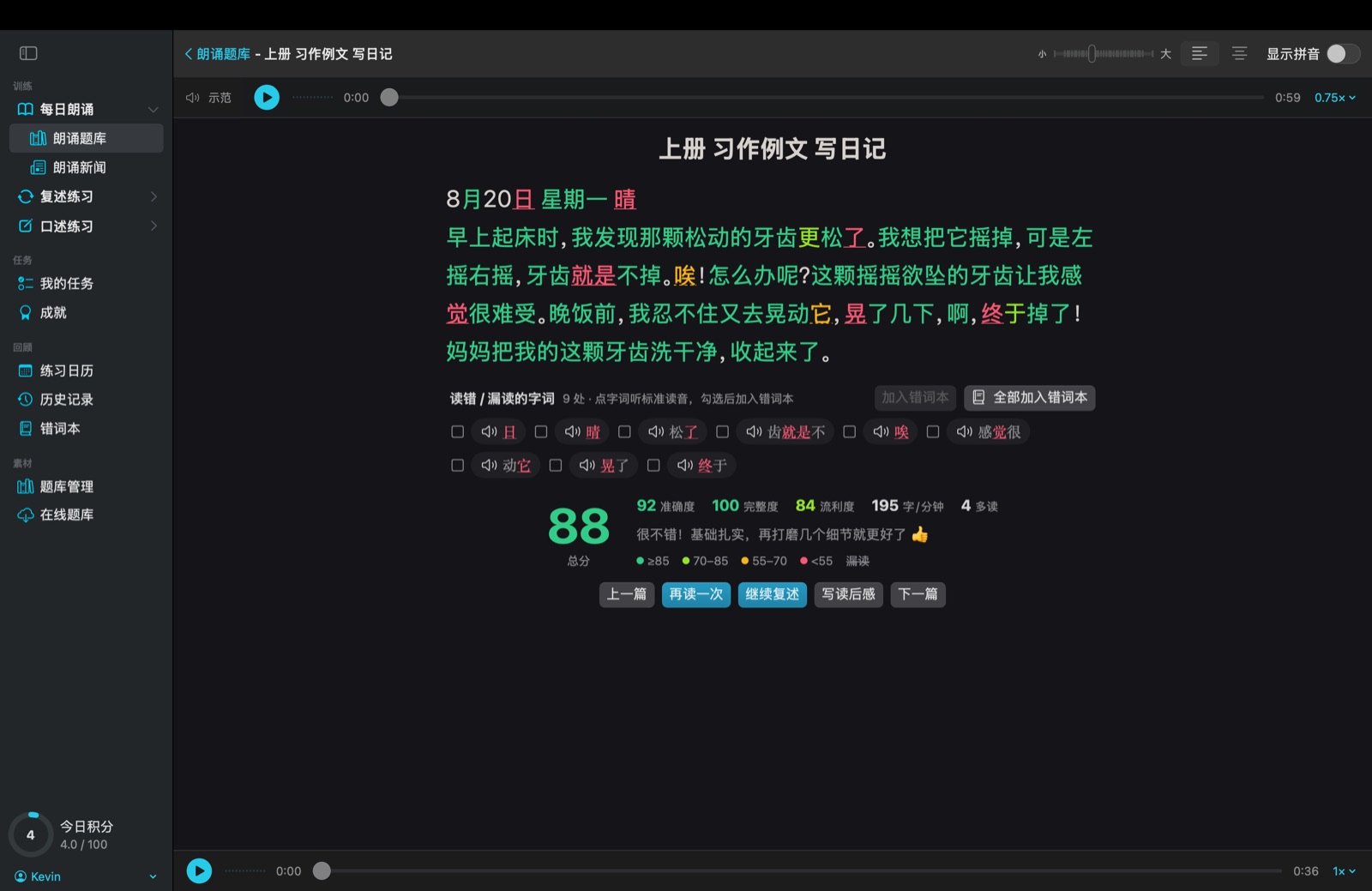The width and height of the screenshot is (1372, 891).
Task: Open 在线题库 cloud icon
Action: [26, 515]
